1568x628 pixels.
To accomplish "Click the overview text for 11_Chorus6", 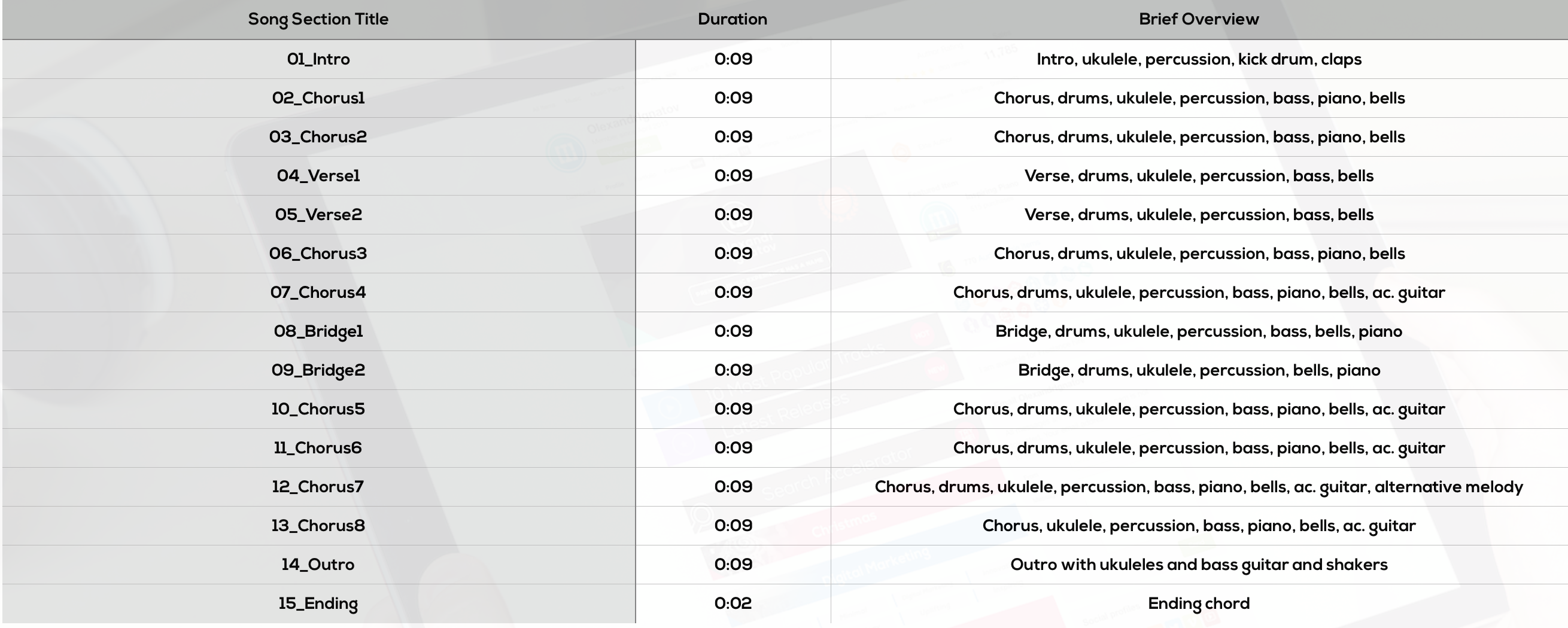I will click(1199, 449).
